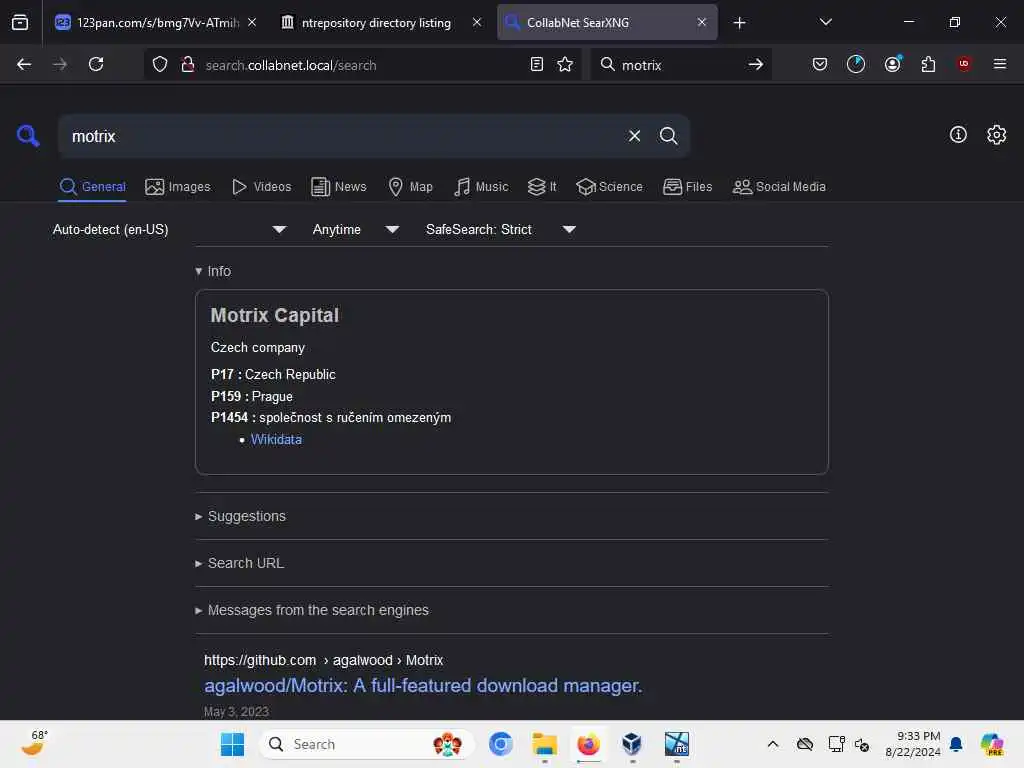Open the Chromium browser taskbar icon

click(x=501, y=744)
